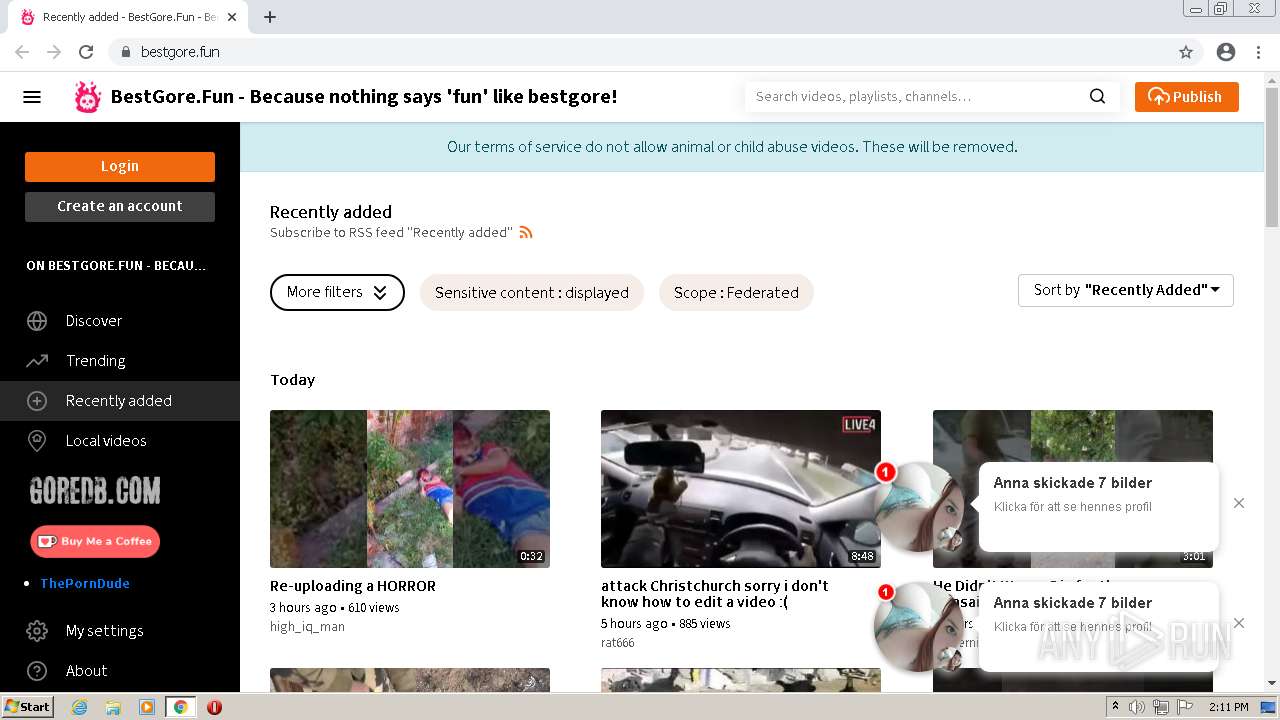
Task: Launch Internet Explorer from the taskbar
Action: pos(79,707)
